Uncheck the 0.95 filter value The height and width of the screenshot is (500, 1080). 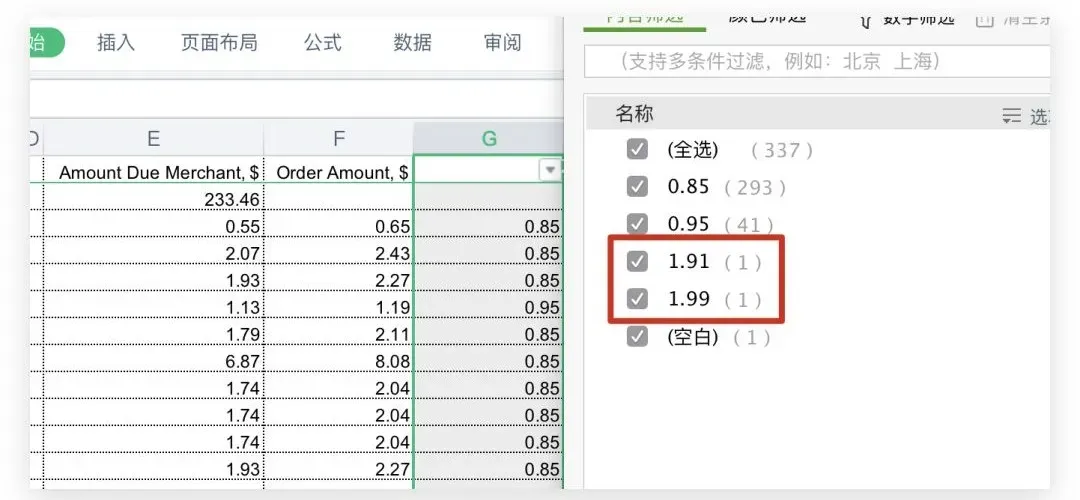coord(637,224)
